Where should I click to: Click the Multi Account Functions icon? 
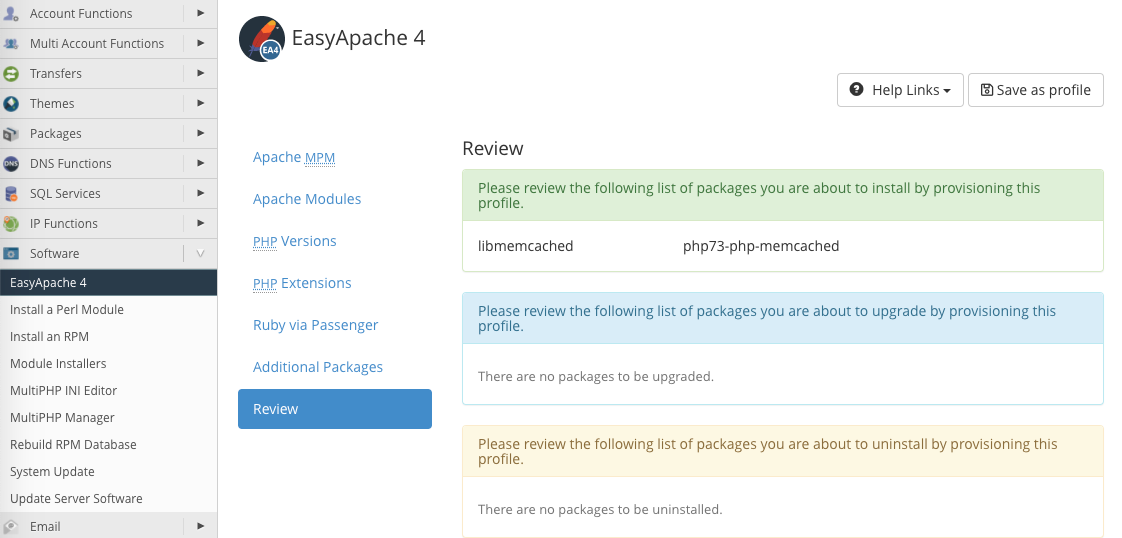[11, 43]
